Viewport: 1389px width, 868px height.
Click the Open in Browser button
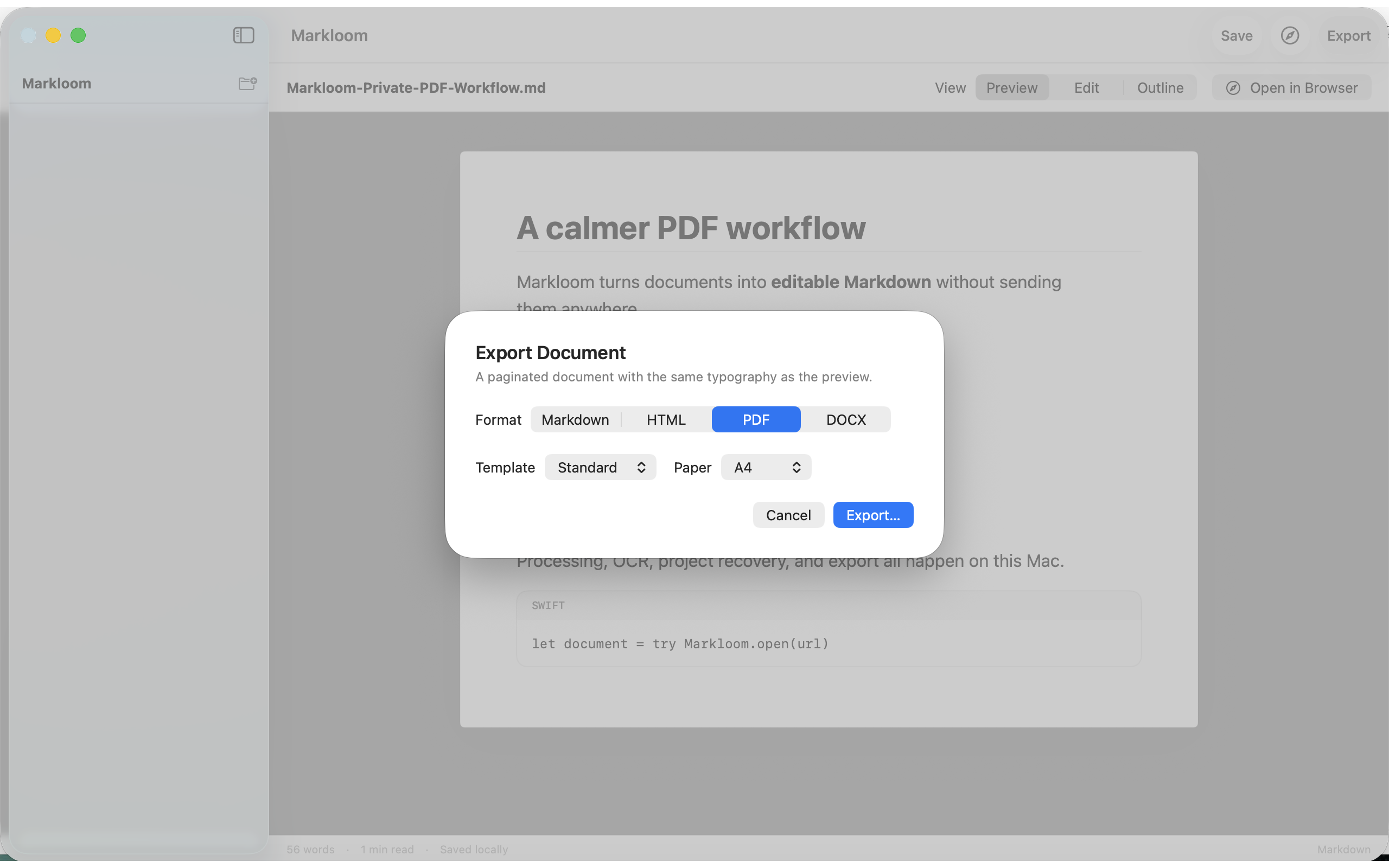click(x=1291, y=88)
